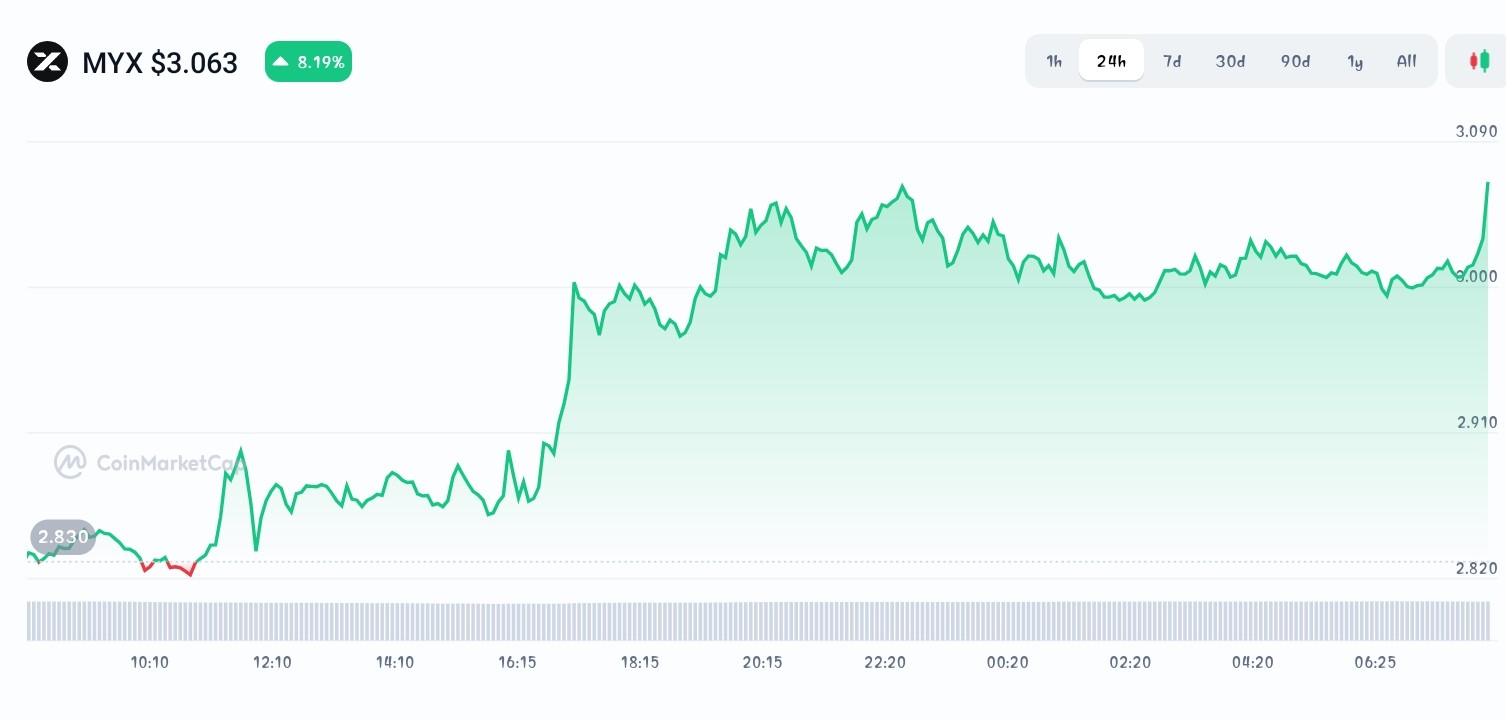This screenshot has height=720, width=1506.
Task: Click the 2.830 opening price label
Action: (63, 537)
